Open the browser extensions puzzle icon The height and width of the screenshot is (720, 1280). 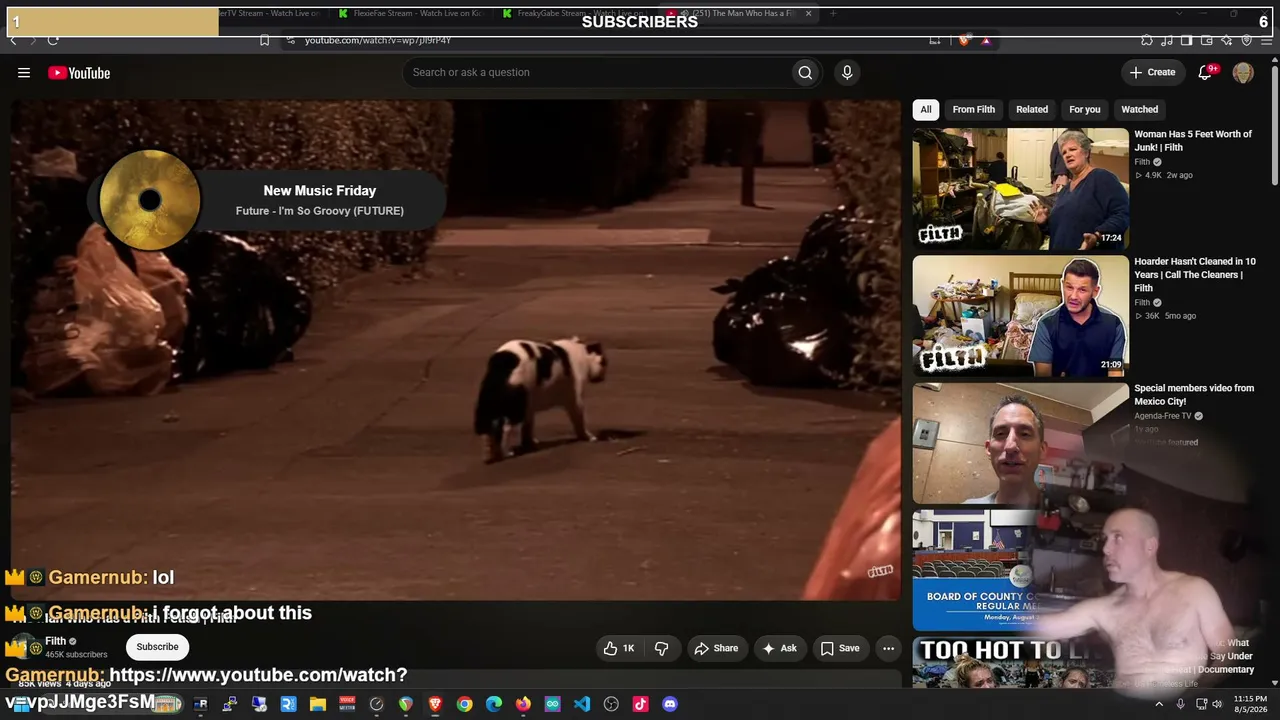(1147, 40)
